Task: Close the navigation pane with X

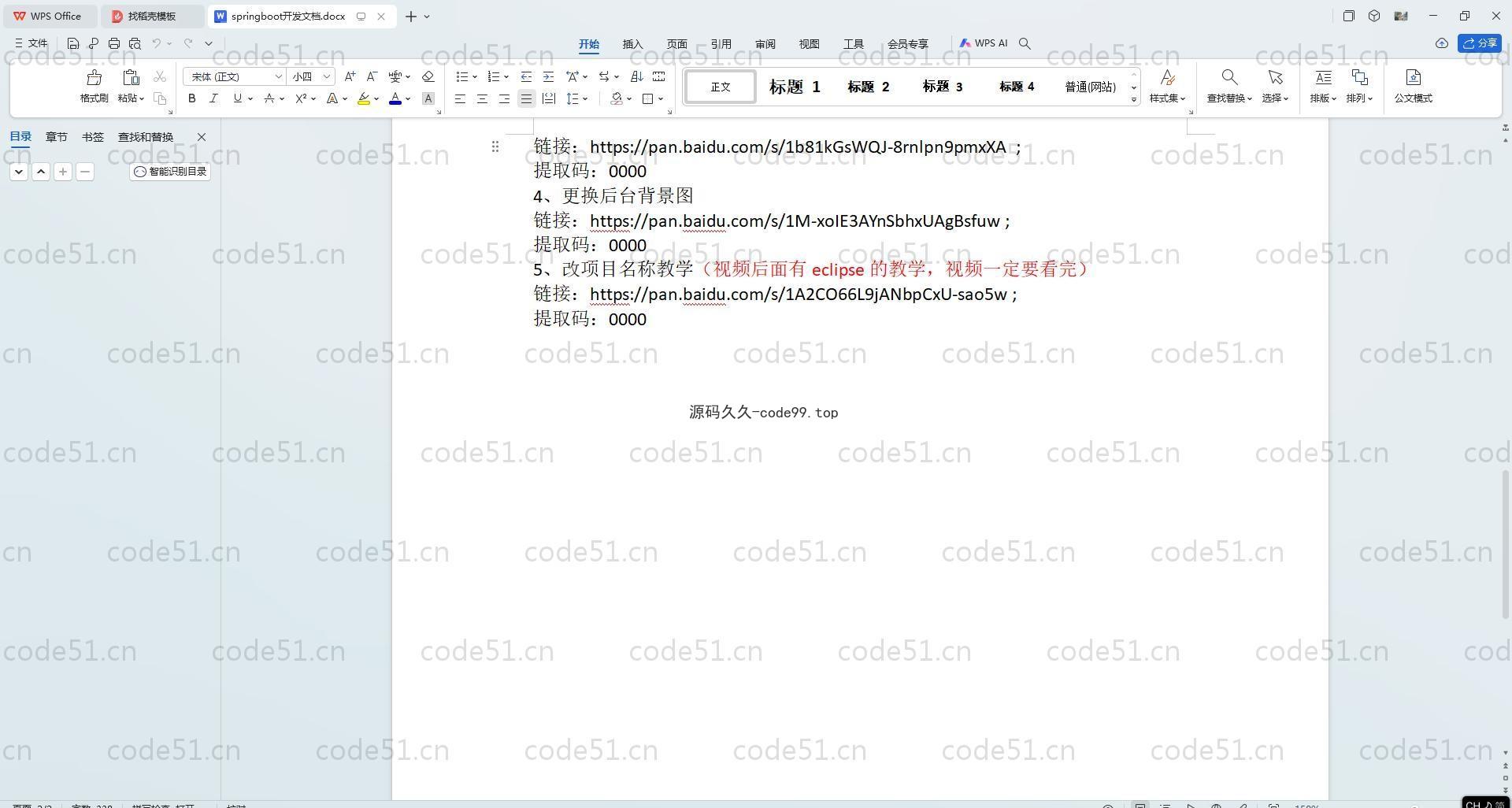Action: pos(202,137)
